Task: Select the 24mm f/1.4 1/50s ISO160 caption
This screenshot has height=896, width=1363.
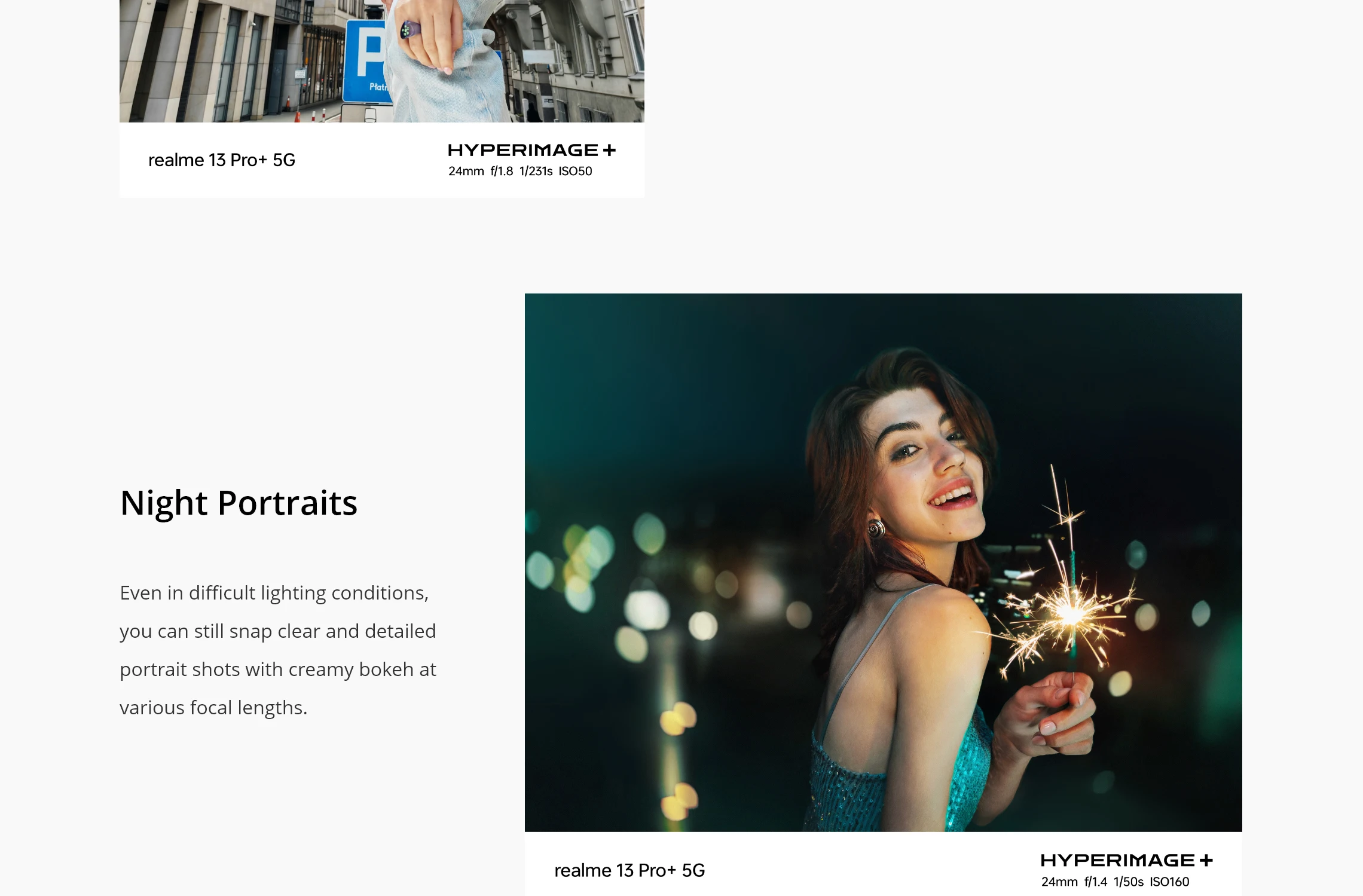Action: (1115, 882)
